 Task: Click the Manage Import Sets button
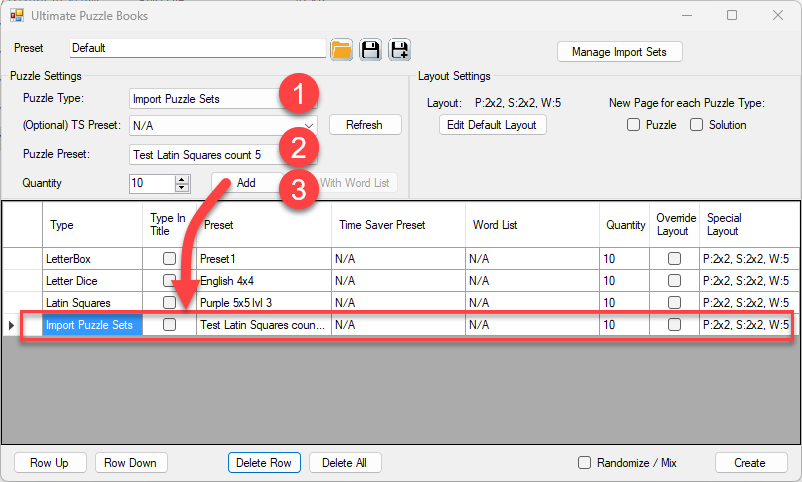coord(619,52)
